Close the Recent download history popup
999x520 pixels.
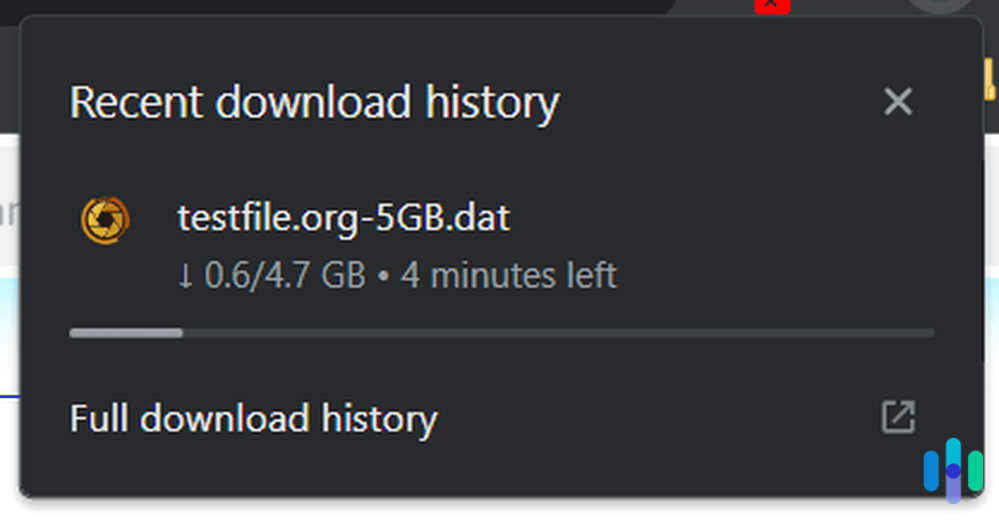897,101
